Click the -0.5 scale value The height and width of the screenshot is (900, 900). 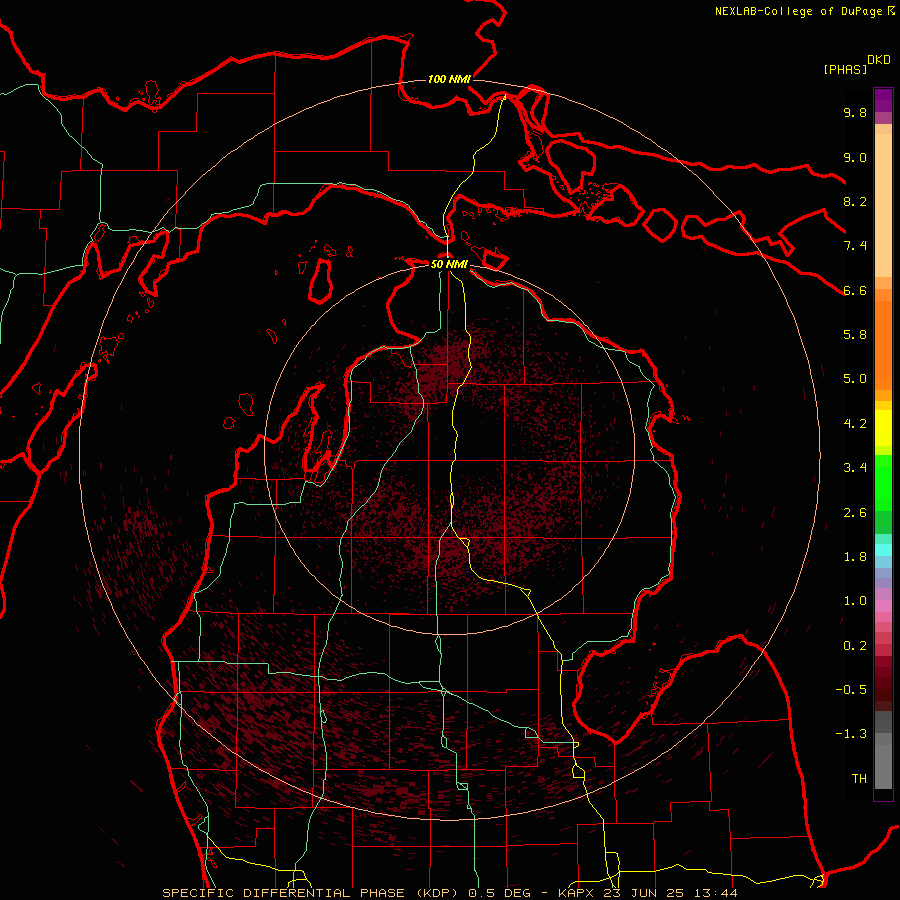coord(851,690)
